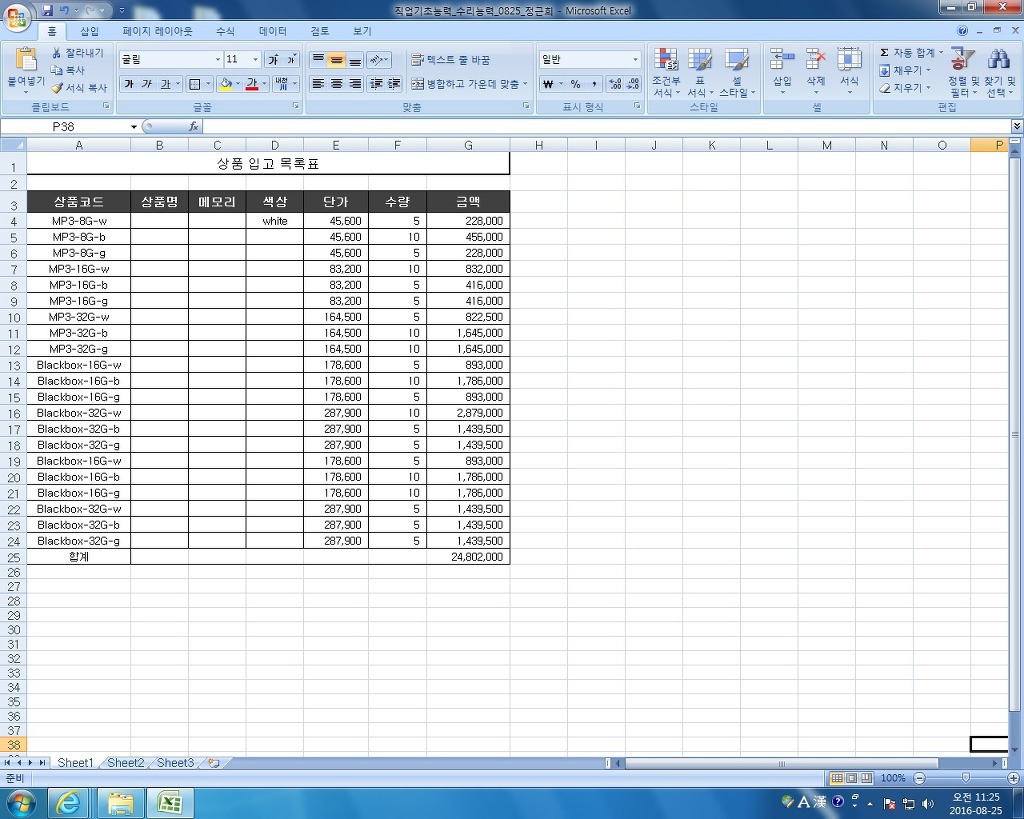Align text right
Screen dimensions: 1024x819
[355, 84]
